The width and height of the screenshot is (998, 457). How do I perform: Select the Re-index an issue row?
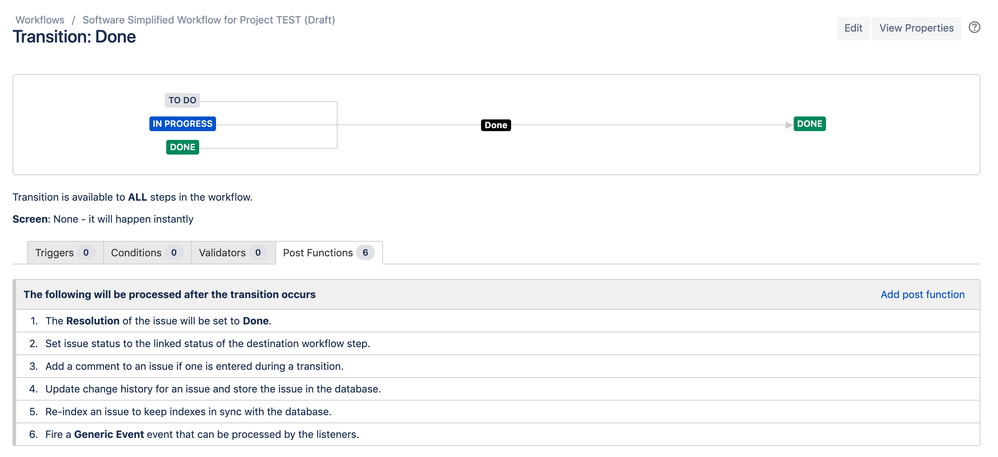[497, 412]
